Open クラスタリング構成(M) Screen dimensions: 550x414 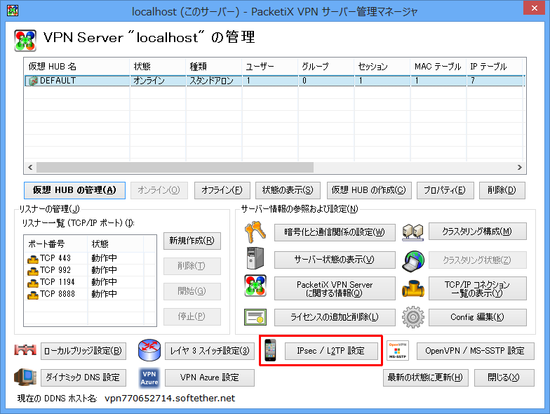pyautogui.click(x=477, y=232)
